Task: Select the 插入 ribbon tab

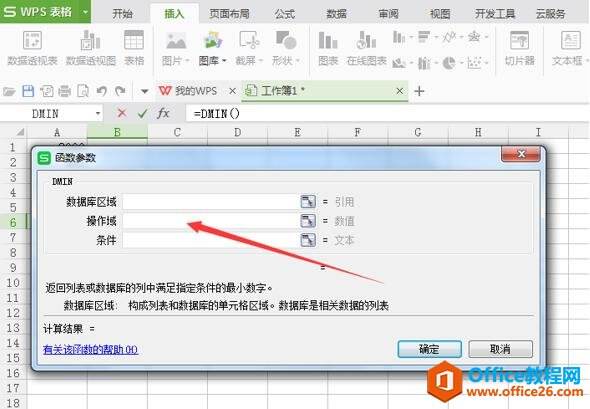Action: [174, 14]
